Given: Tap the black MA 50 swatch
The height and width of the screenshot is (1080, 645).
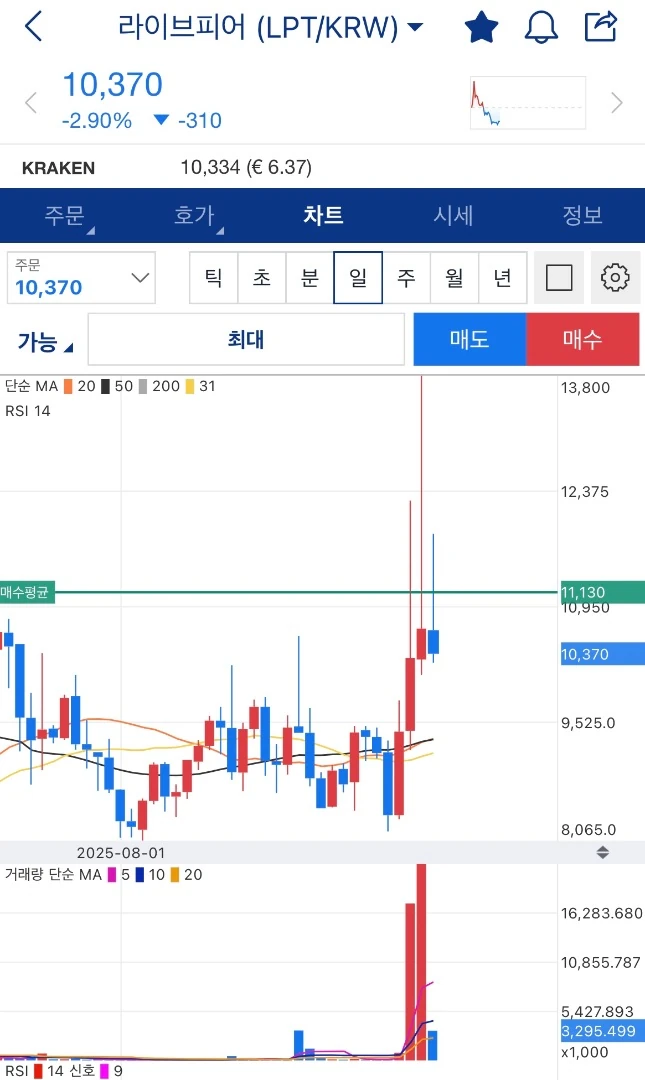Looking at the screenshot, I should [105, 386].
